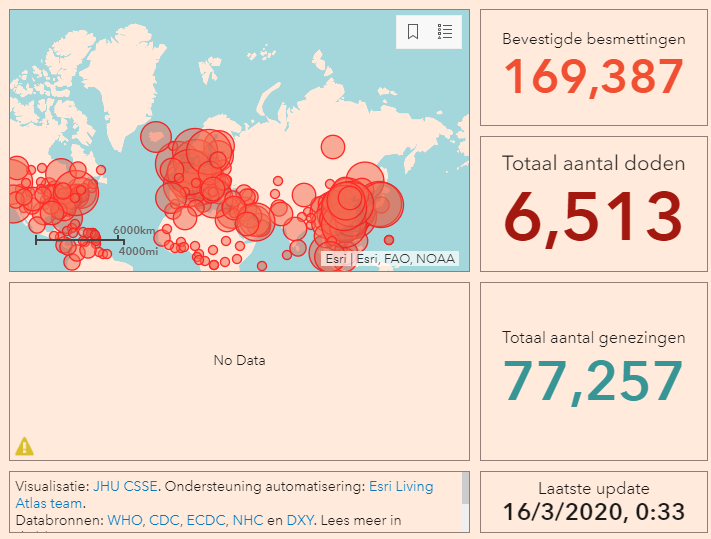Image resolution: width=711 pixels, height=539 pixels.
Task: Select the total deaths number 6,513
Action: pyautogui.click(x=593, y=216)
